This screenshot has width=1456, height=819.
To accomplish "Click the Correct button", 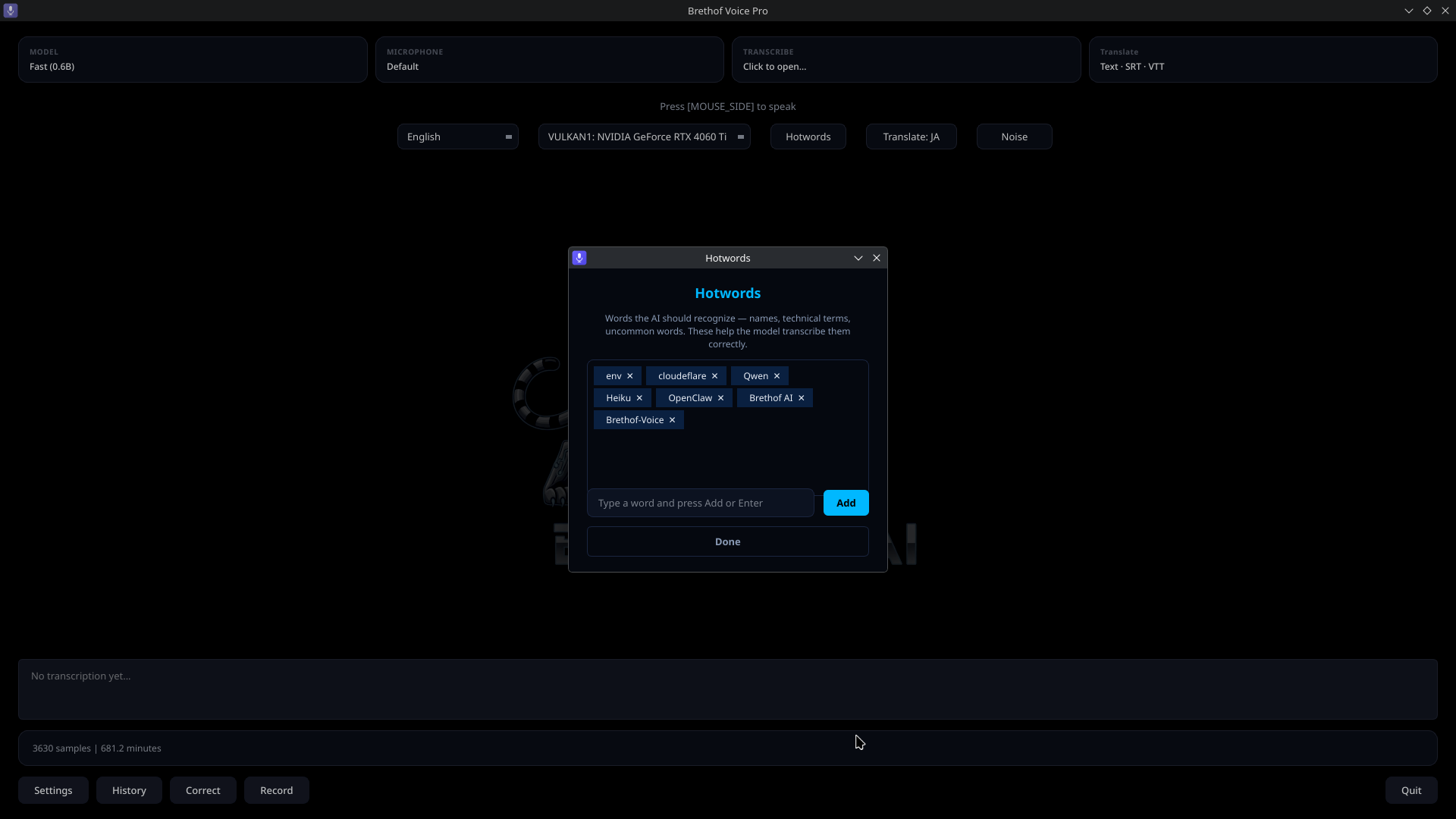I will point(203,790).
